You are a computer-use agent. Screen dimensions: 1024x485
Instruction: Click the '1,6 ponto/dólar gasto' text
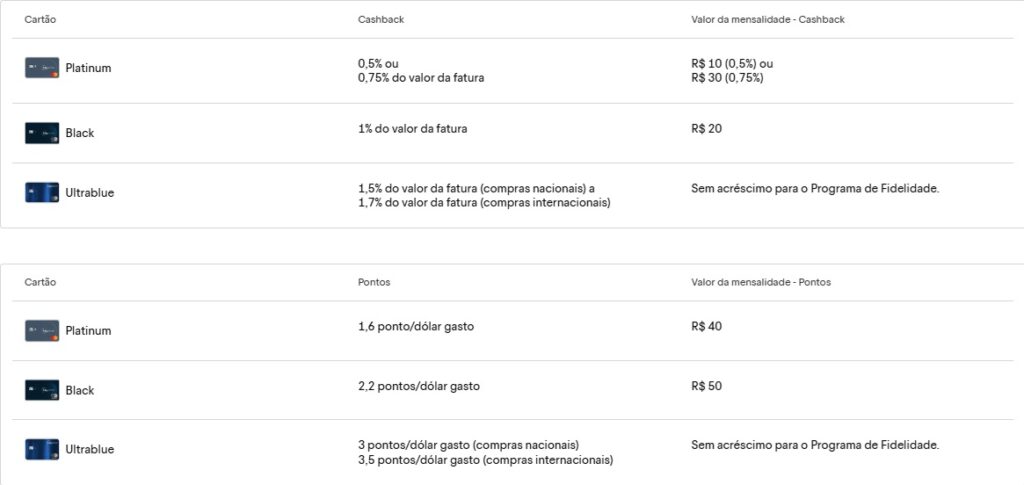click(x=415, y=326)
